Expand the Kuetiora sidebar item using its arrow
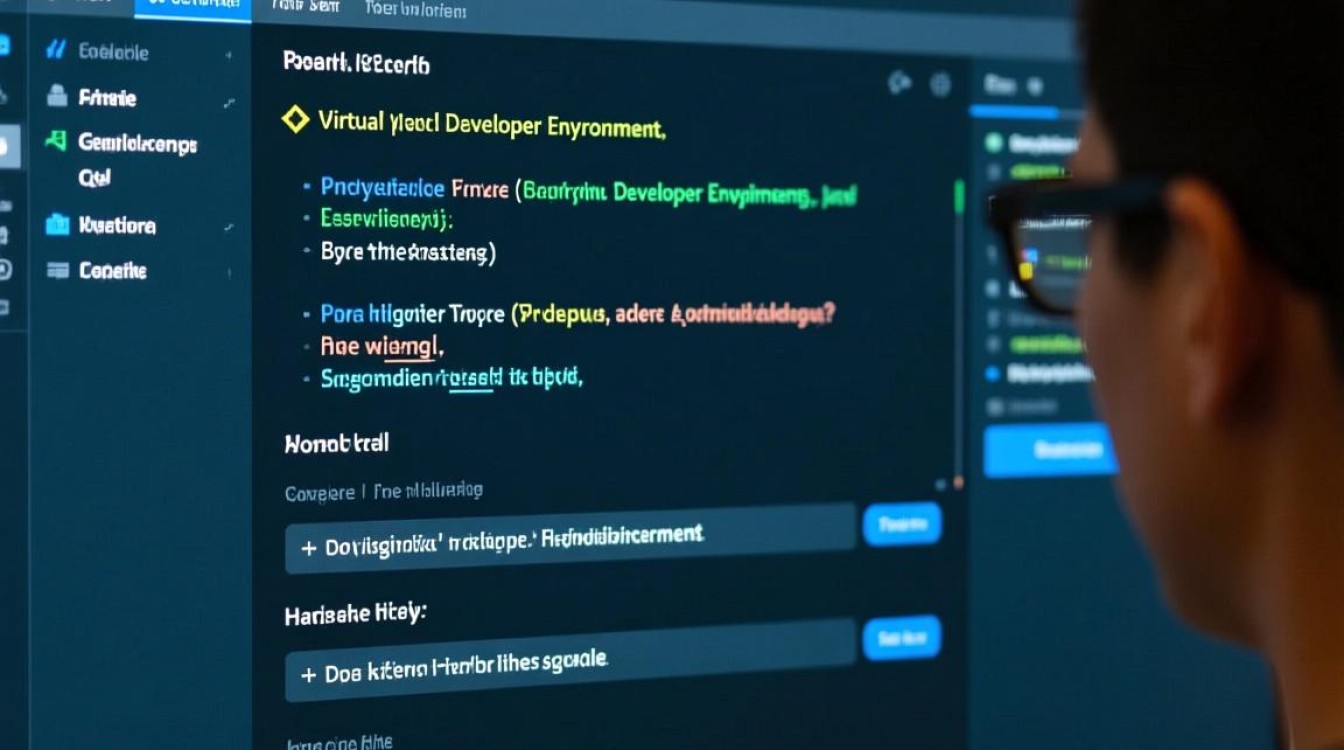 click(229, 228)
